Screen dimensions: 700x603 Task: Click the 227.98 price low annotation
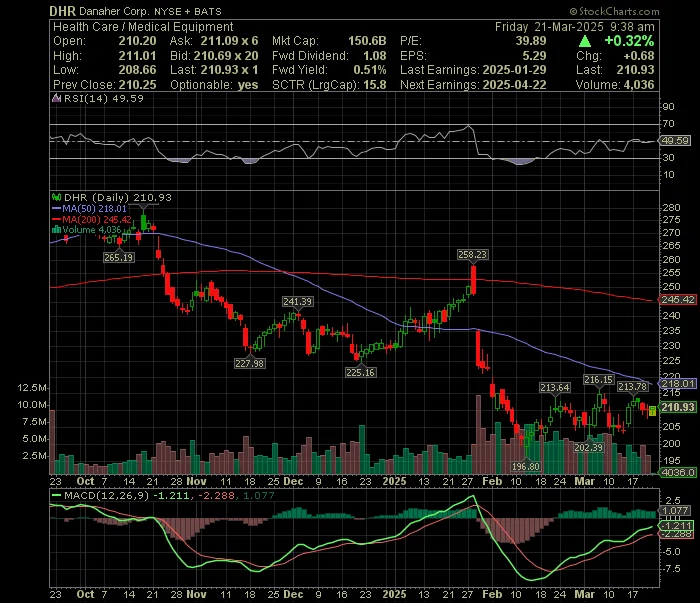pyautogui.click(x=250, y=363)
